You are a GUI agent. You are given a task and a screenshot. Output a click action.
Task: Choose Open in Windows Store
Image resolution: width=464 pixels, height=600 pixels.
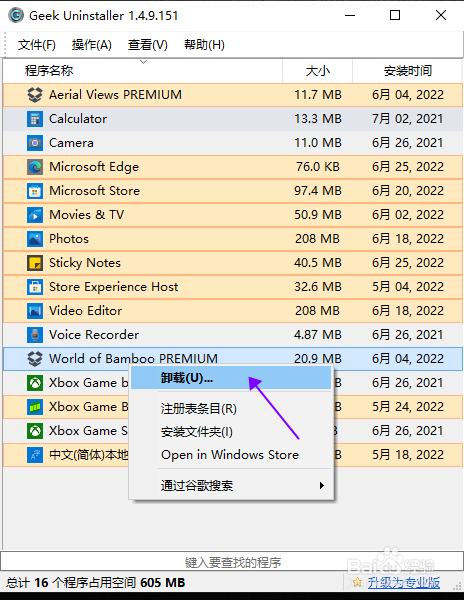231,455
